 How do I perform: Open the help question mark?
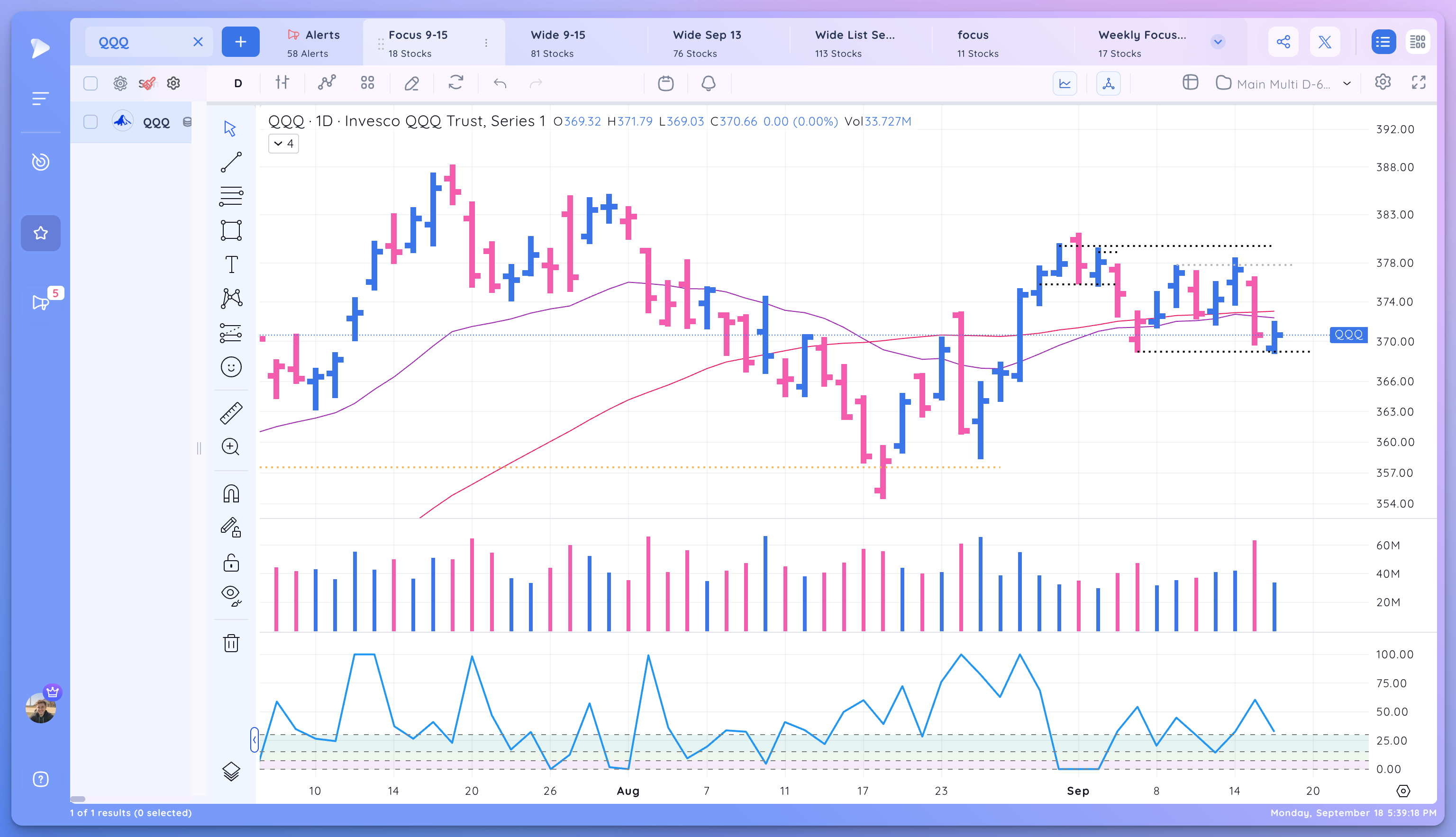pyautogui.click(x=40, y=780)
